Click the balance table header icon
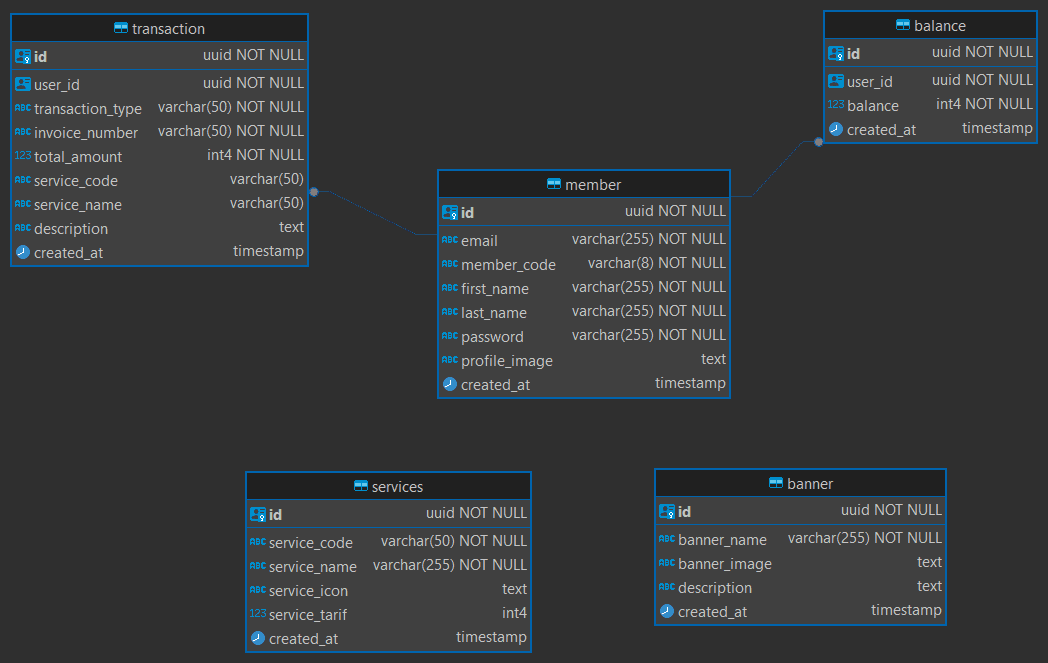Screen dimensions: 1048x663 point(903,25)
